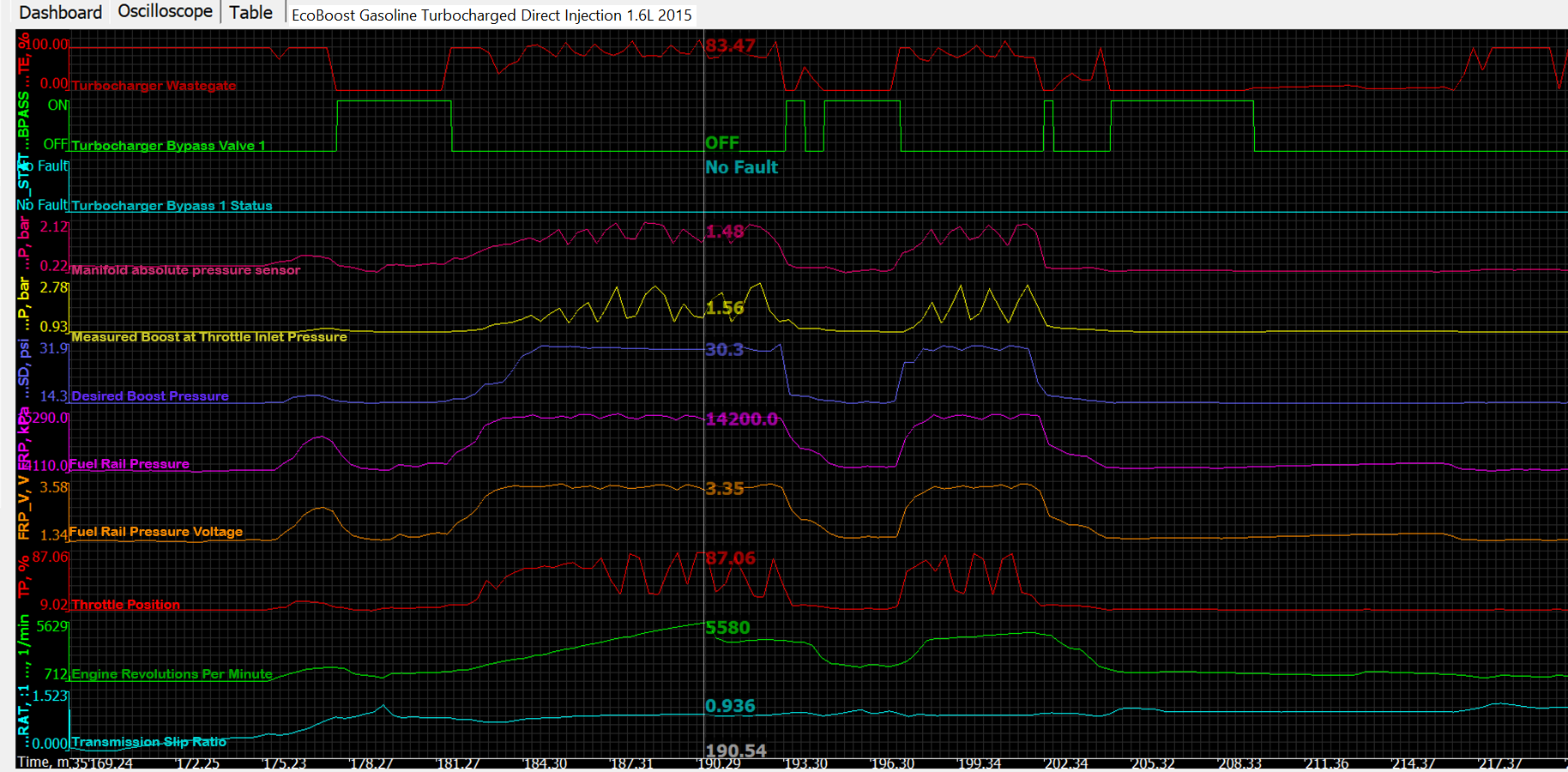Select Turbocharger Bypass Valve 1 label
1568x772 pixels.
point(168,146)
